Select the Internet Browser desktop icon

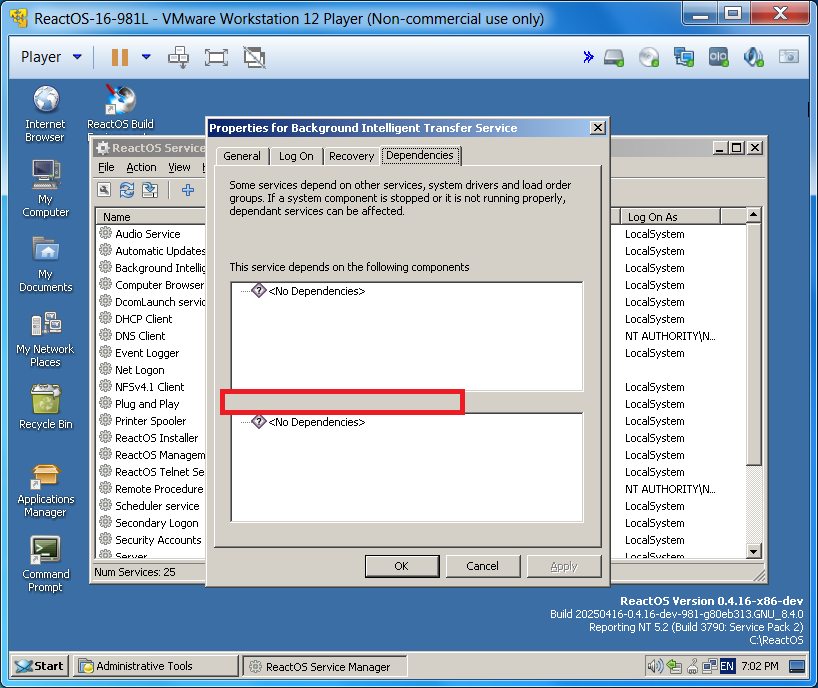(45, 114)
